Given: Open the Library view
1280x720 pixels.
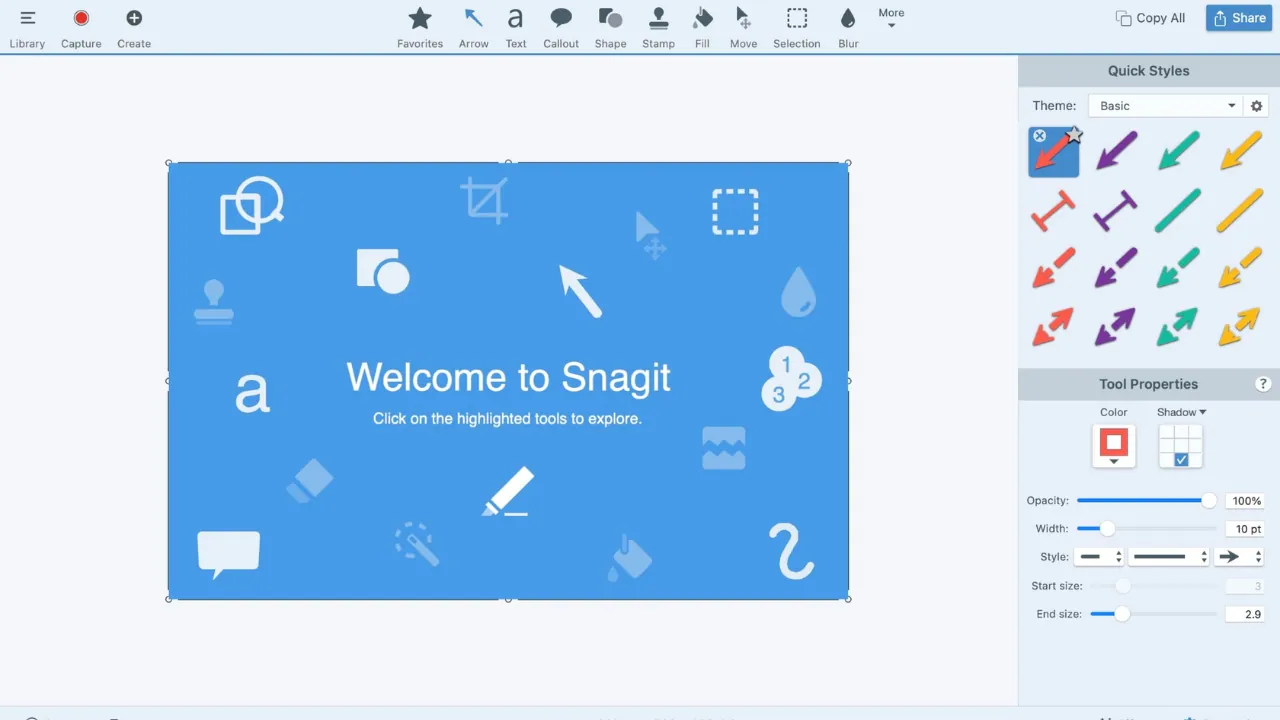Looking at the screenshot, I should coord(27,28).
